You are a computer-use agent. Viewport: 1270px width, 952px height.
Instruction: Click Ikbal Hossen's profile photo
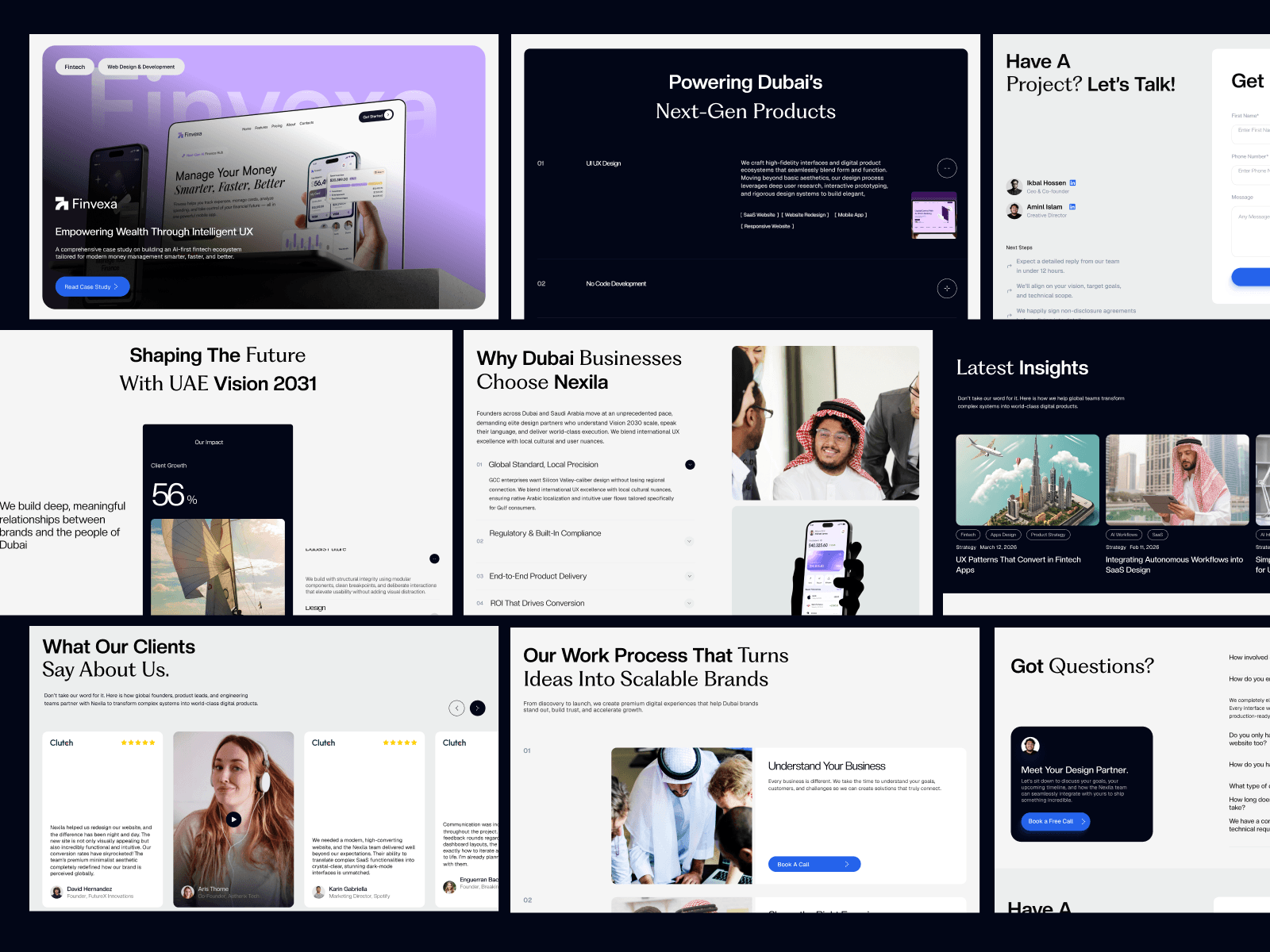[1014, 187]
